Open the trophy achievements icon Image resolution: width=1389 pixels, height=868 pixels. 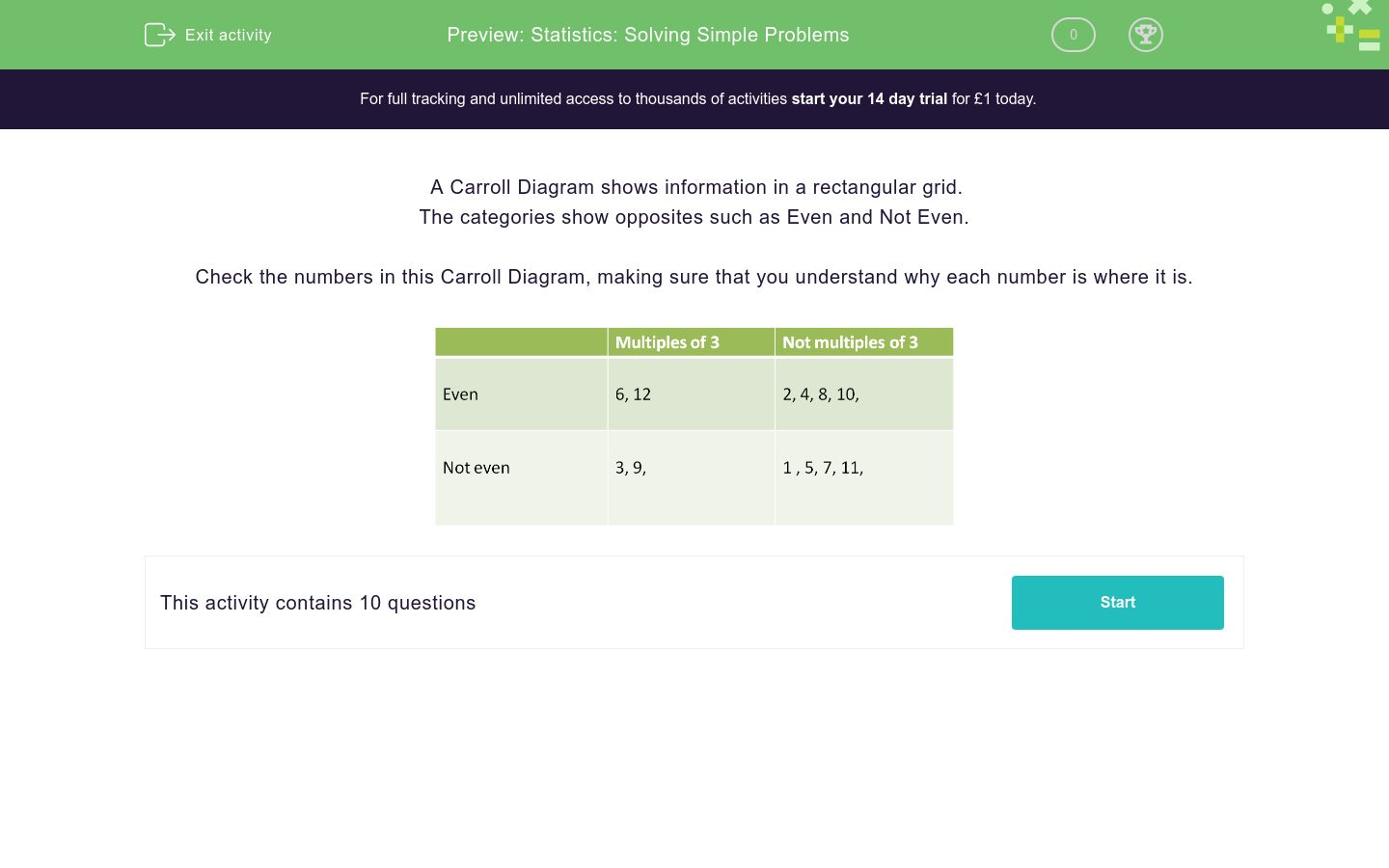tap(1146, 35)
